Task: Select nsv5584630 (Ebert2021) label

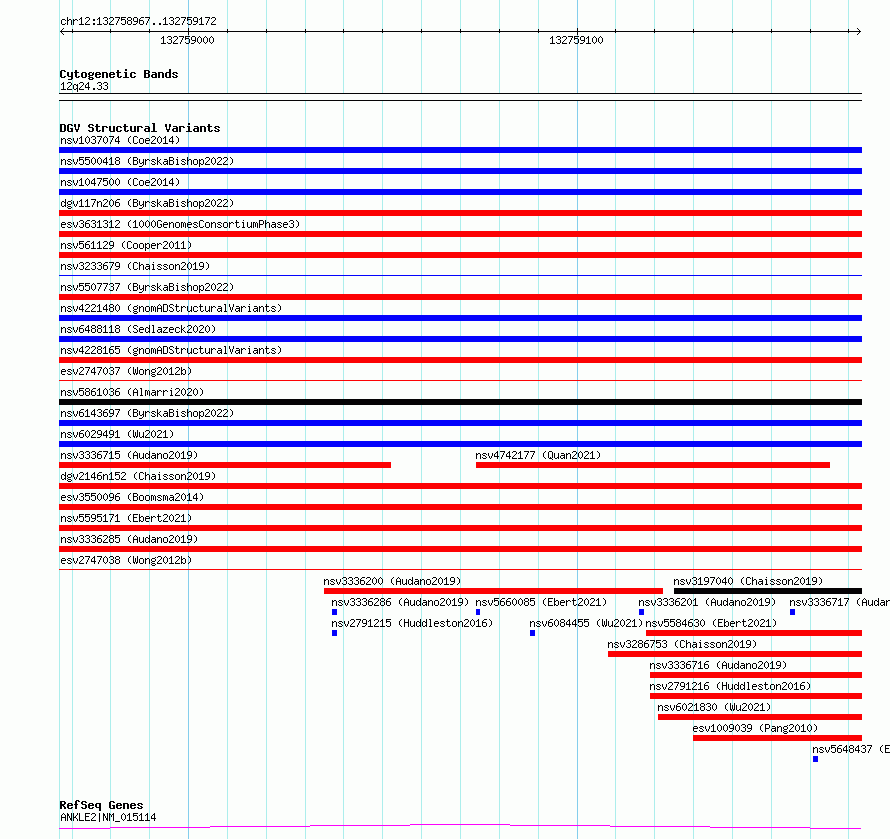Action: point(711,623)
